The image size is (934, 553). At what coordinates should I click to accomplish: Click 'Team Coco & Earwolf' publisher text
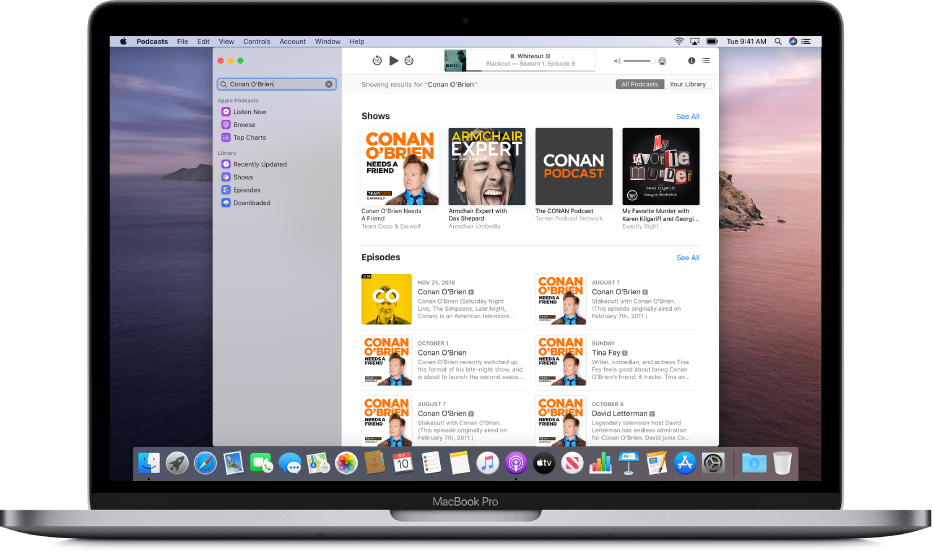click(x=391, y=226)
